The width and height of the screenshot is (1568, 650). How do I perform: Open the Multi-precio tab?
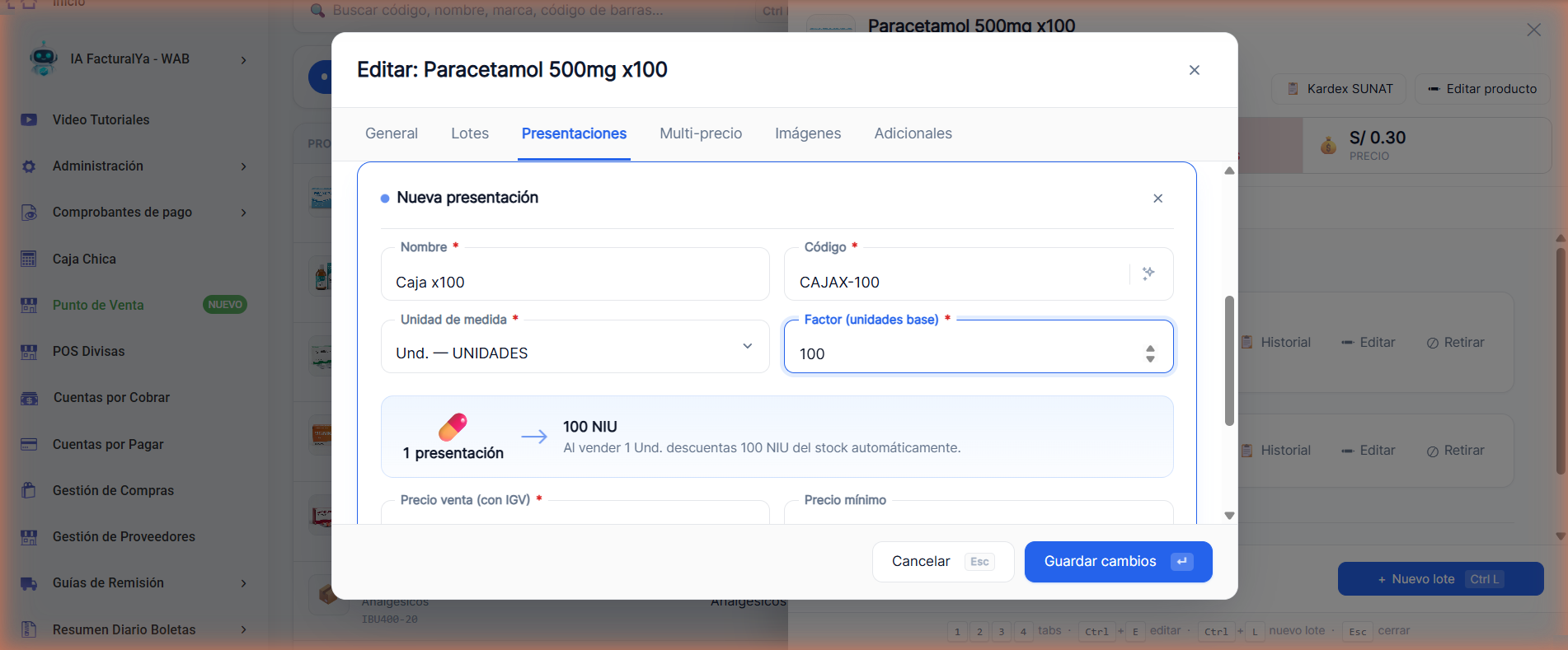[x=701, y=133]
